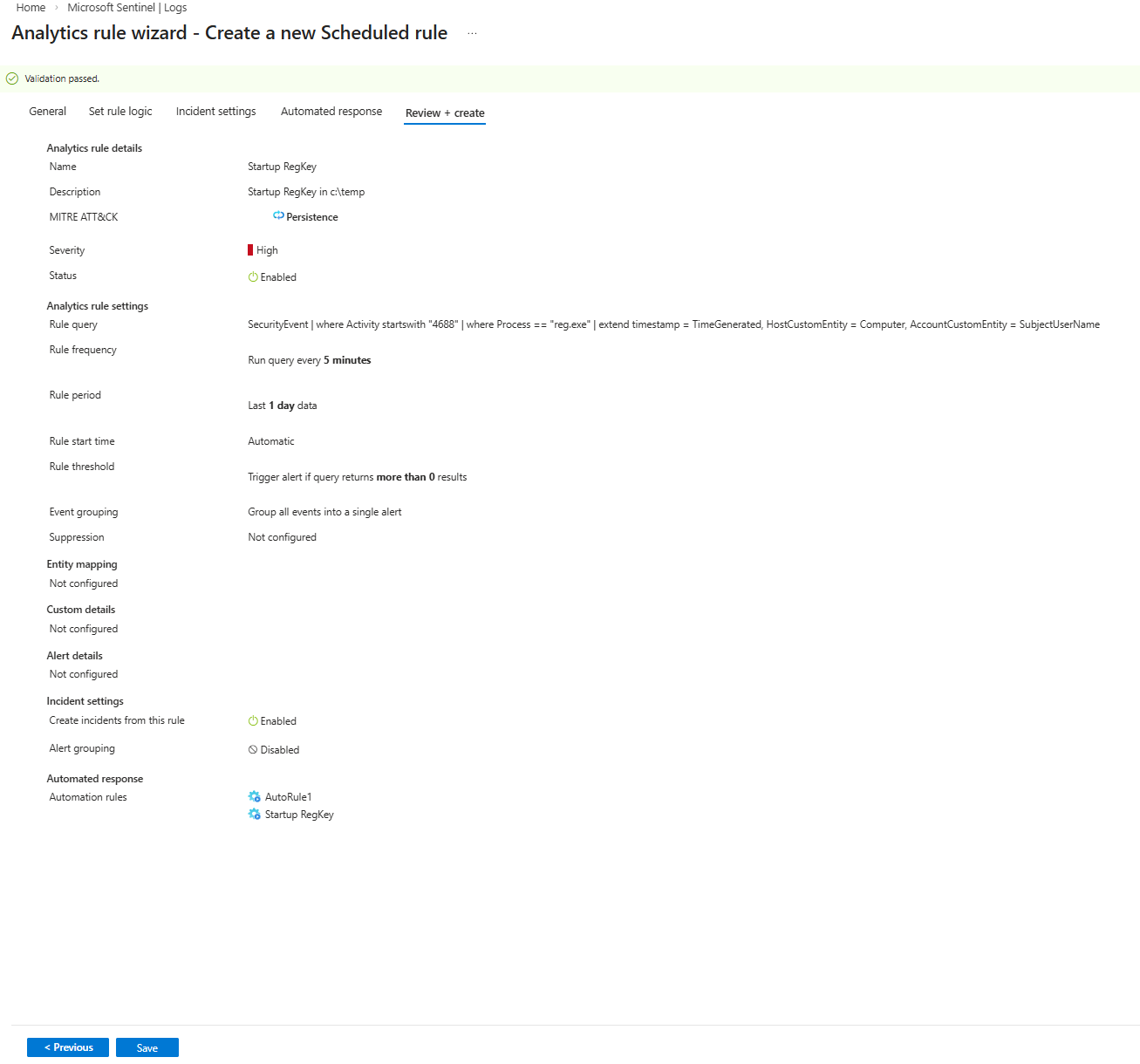
Task: Open Microsoft Sentinel | Logs breadcrumb link
Action: coord(126,8)
